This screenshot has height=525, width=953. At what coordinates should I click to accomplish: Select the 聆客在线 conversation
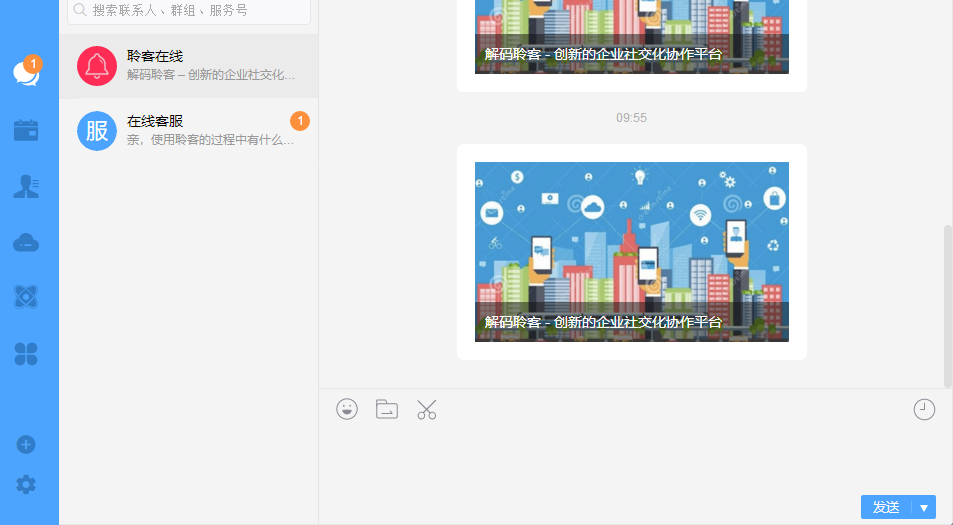[x=189, y=66]
